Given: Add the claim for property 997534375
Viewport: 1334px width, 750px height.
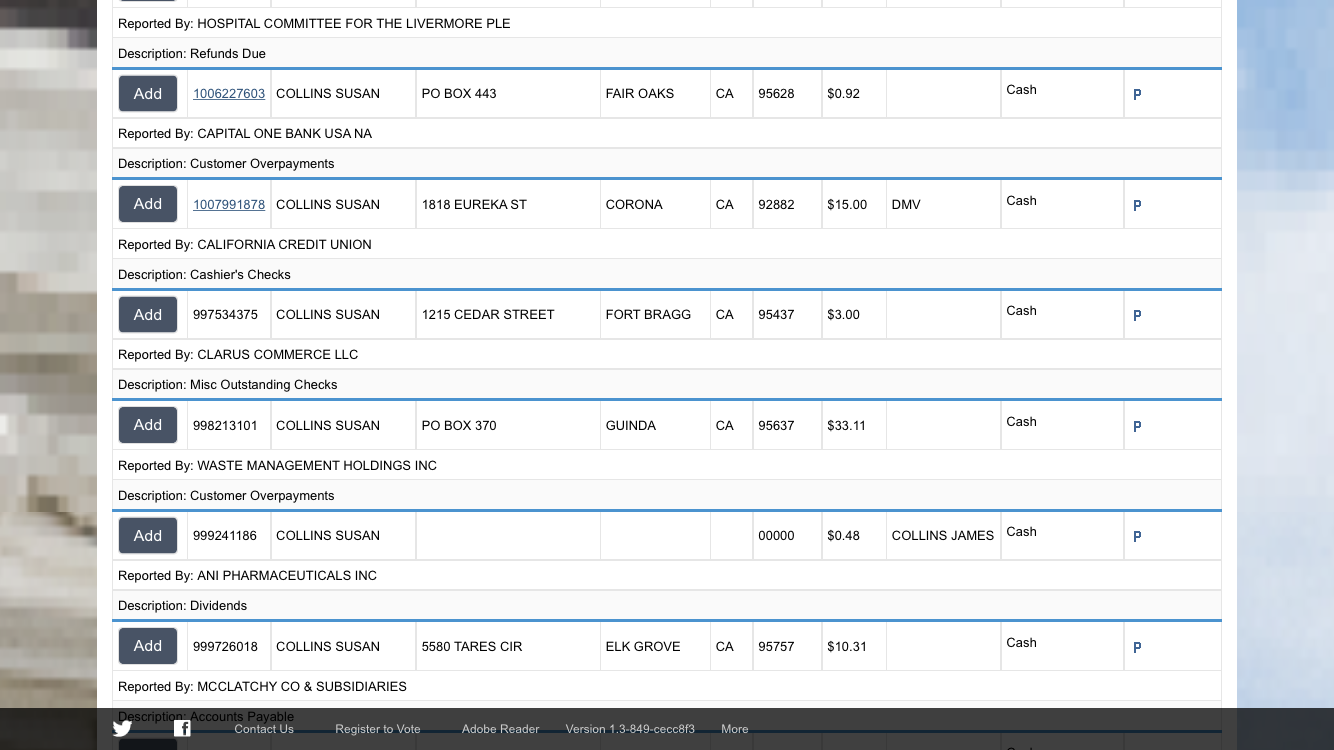Looking at the screenshot, I should tap(148, 314).
